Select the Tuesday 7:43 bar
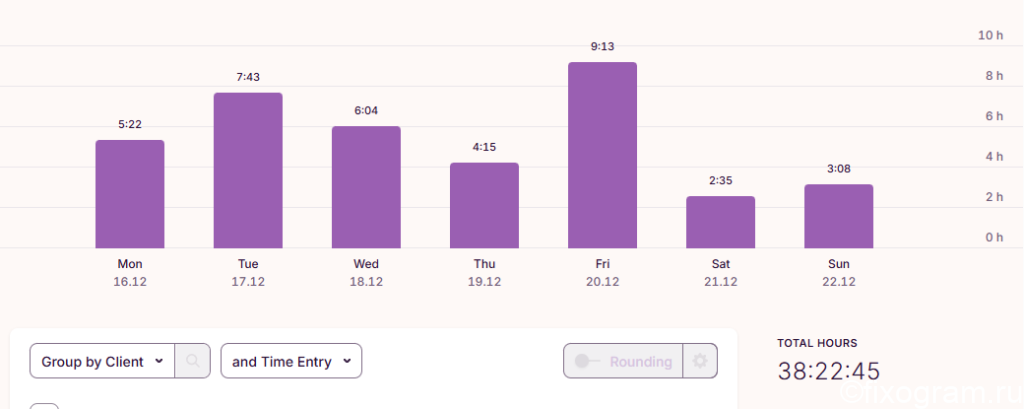The image size is (1024, 409). pos(248,171)
